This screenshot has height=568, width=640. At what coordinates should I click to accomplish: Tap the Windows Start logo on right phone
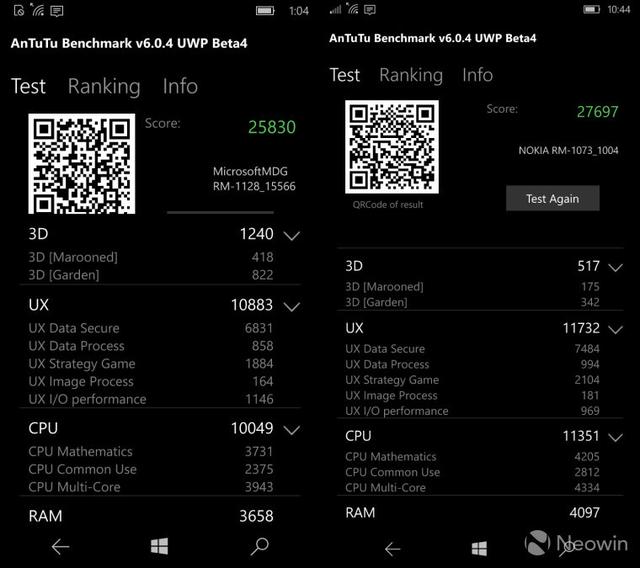click(x=479, y=548)
